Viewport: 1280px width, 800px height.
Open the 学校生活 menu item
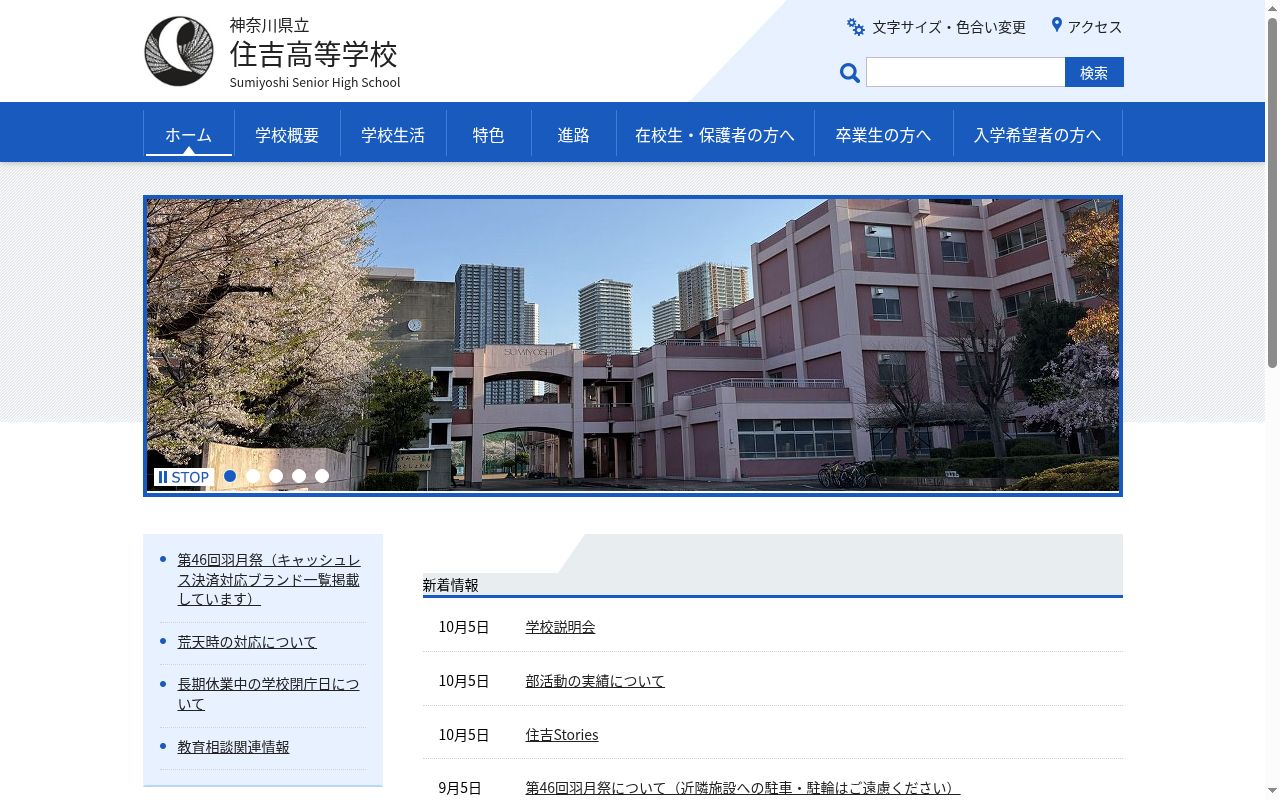(393, 134)
